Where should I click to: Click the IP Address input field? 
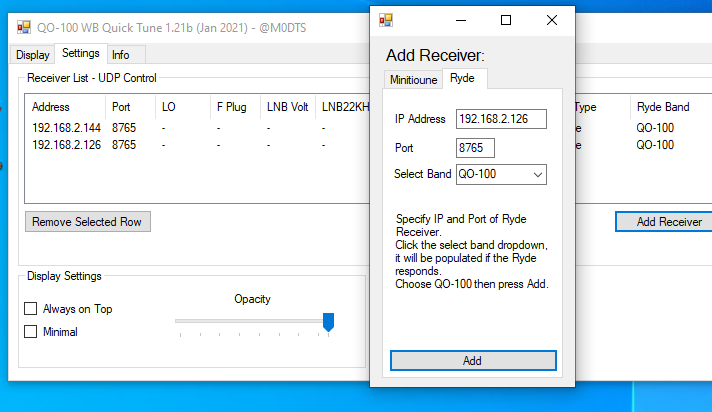pos(500,119)
